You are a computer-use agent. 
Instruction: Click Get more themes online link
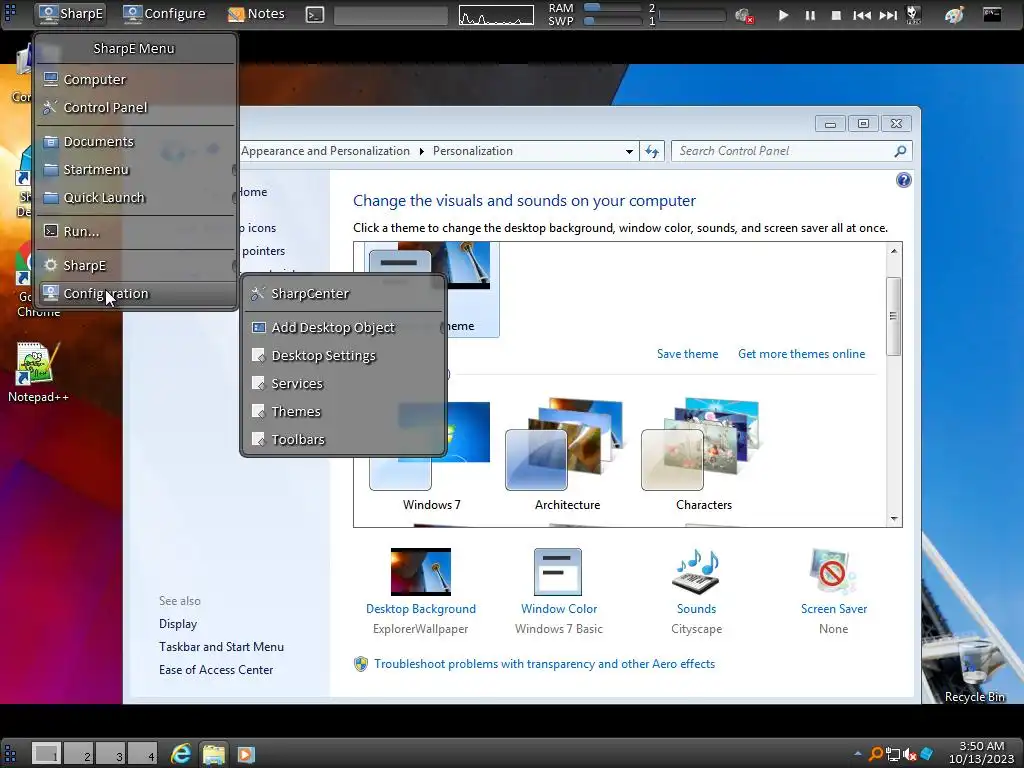(801, 354)
